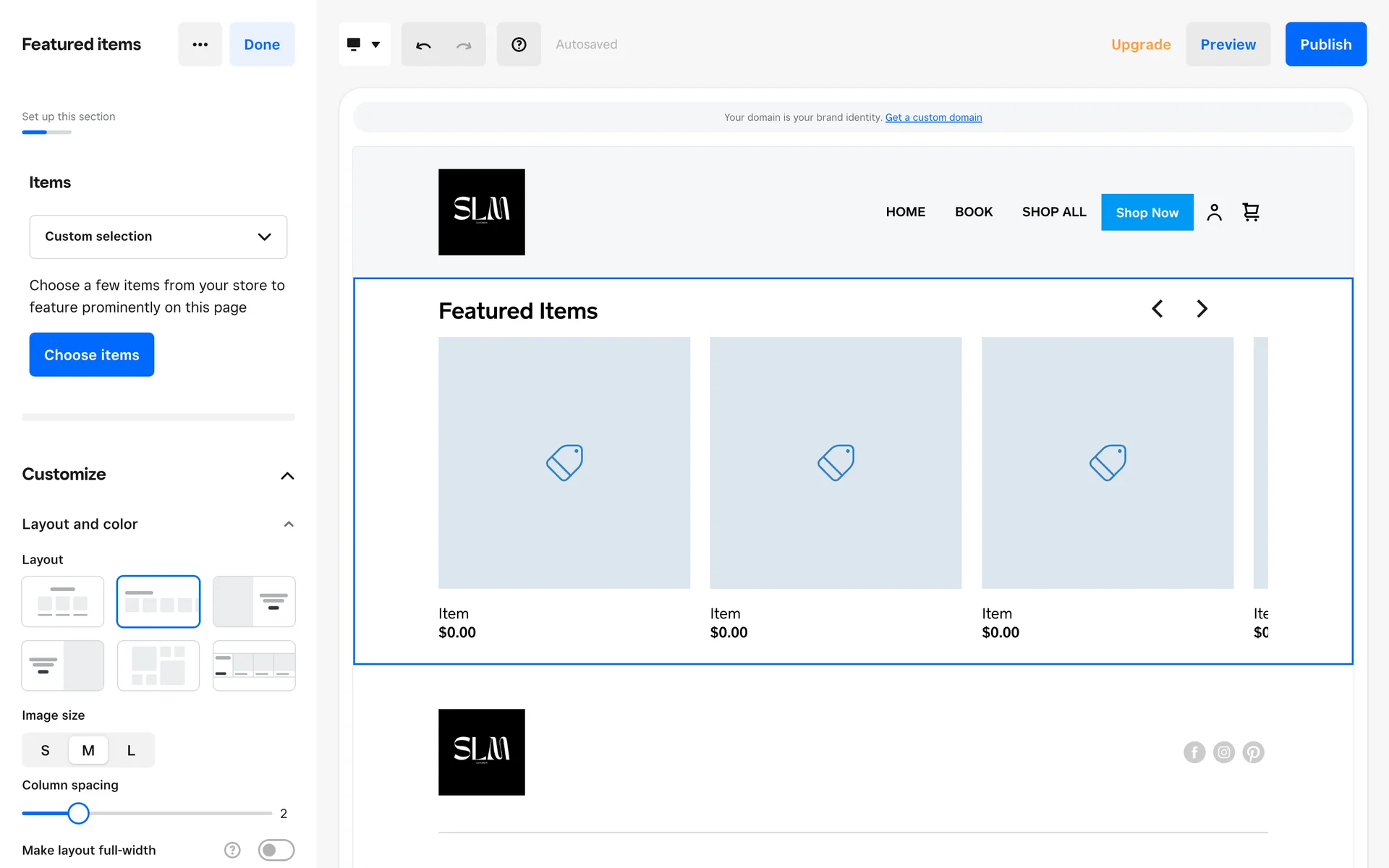Click the account person icon in header
The height and width of the screenshot is (868, 1389).
tap(1214, 212)
